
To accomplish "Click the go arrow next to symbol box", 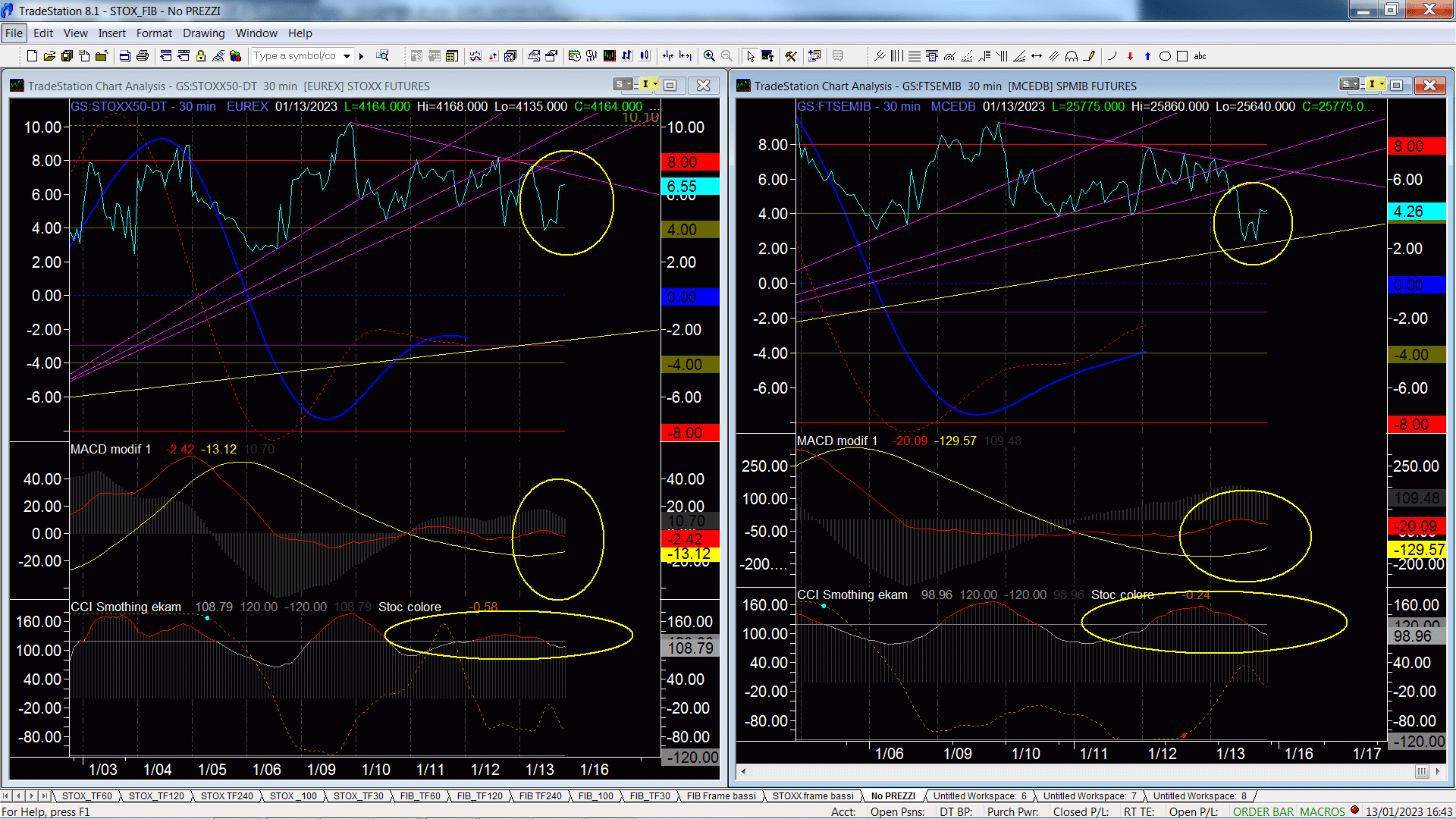I will 362,55.
